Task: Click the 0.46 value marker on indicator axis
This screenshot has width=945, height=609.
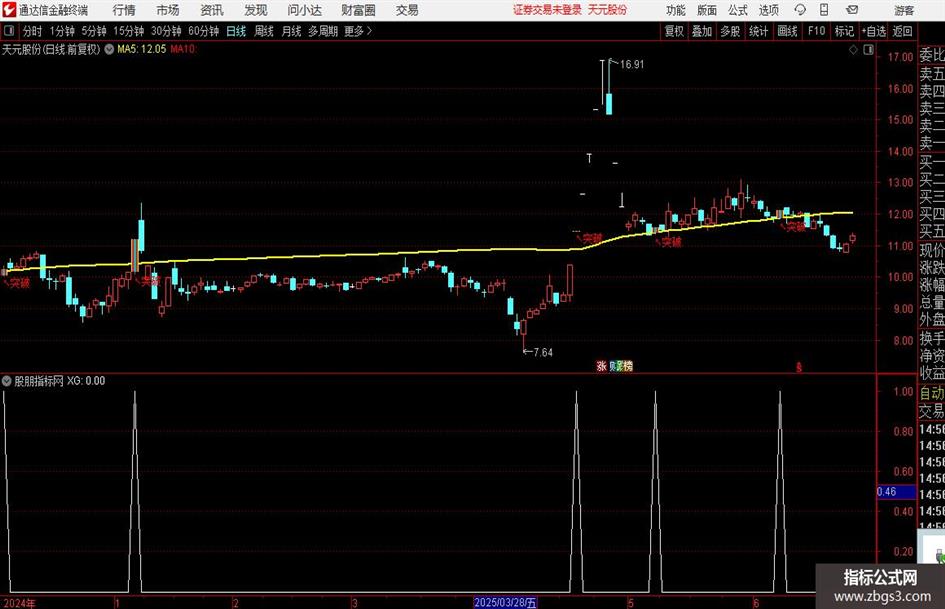Action: tap(896, 492)
